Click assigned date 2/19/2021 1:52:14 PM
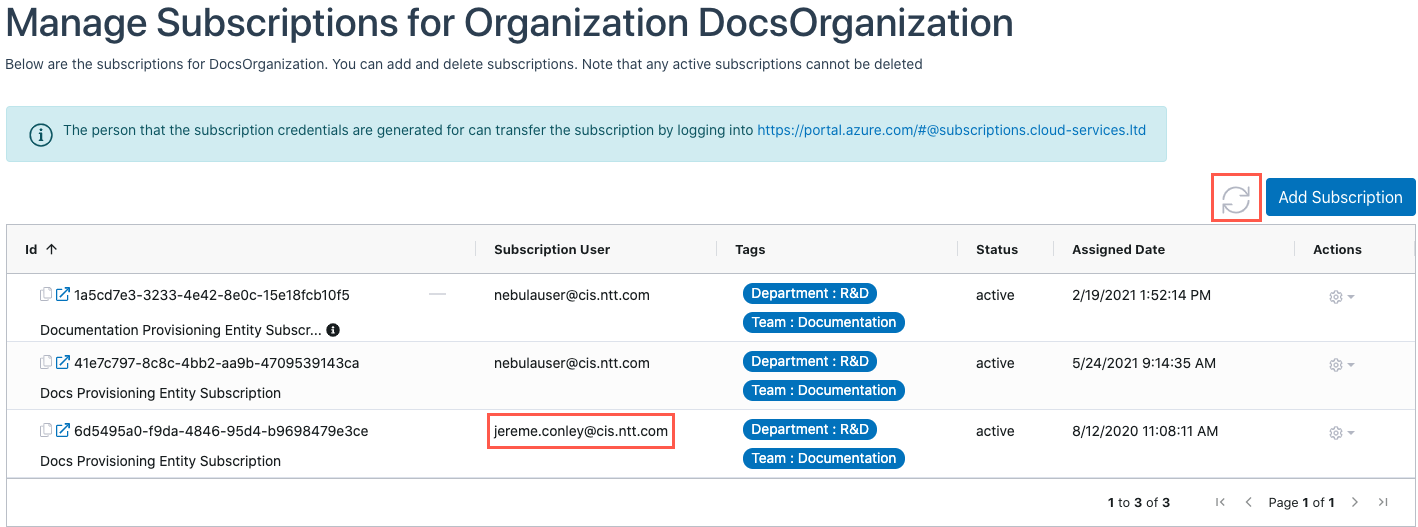Screen dimensions: 1418x527 pyautogui.click(x=1141, y=295)
